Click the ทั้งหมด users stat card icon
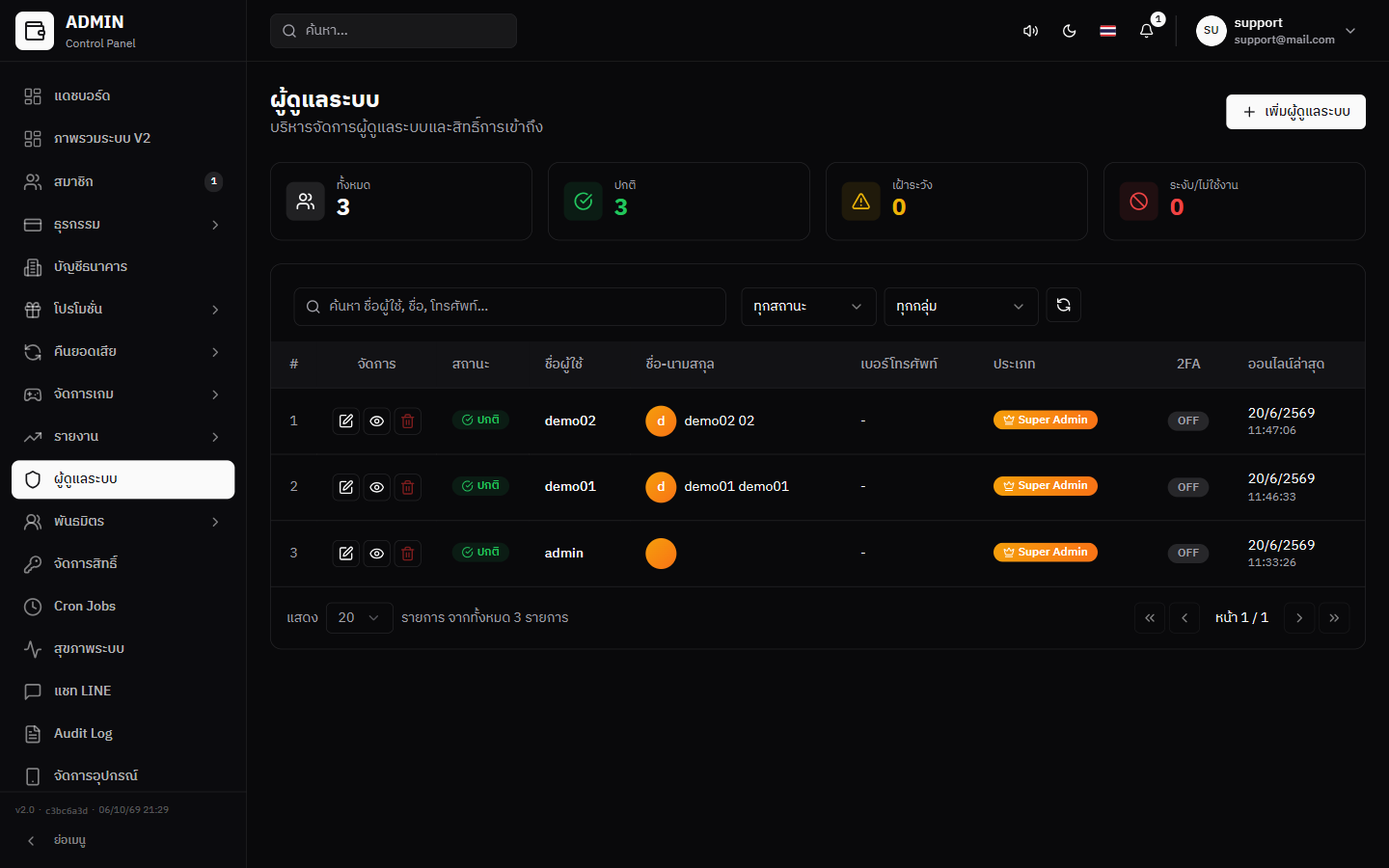The width and height of the screenshot is (1389, 868). (x=306, y=201)
